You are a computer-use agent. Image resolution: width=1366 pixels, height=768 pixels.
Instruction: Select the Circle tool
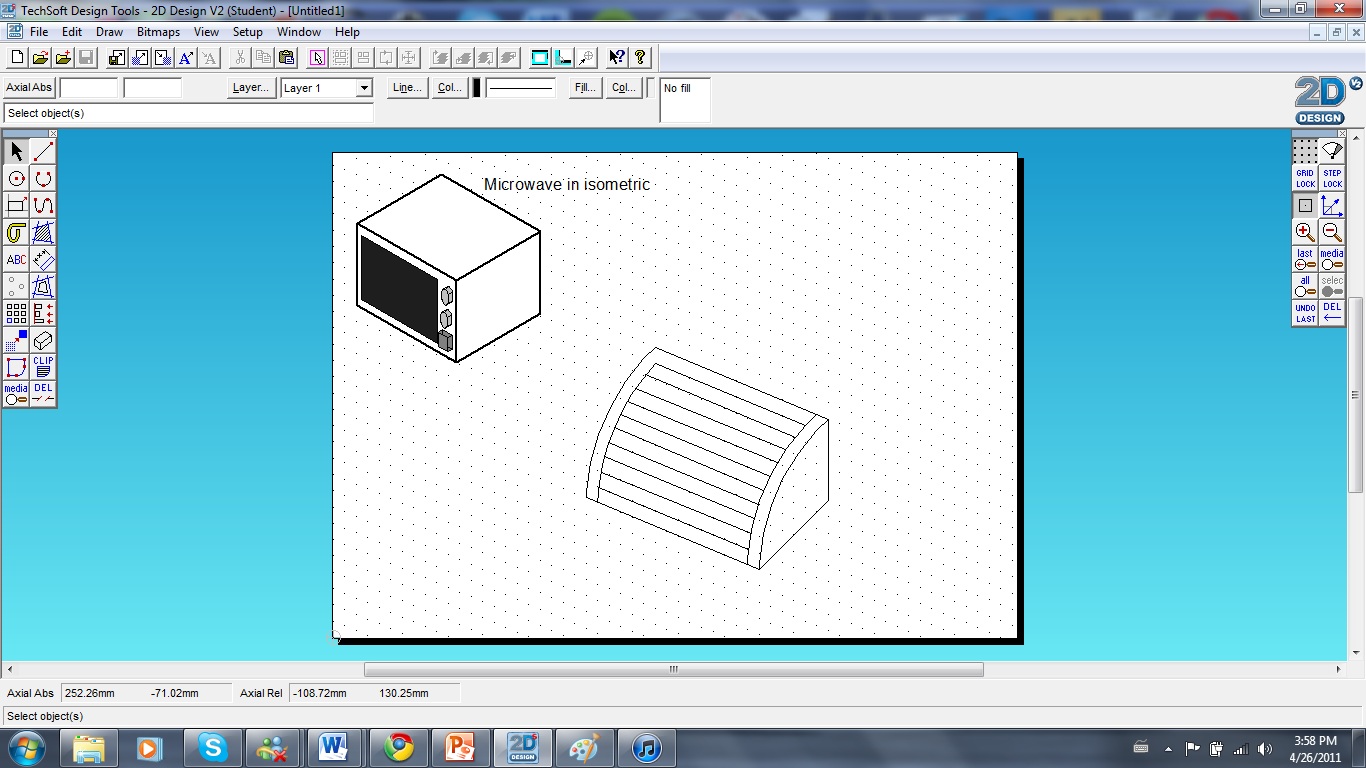[15, 178]
